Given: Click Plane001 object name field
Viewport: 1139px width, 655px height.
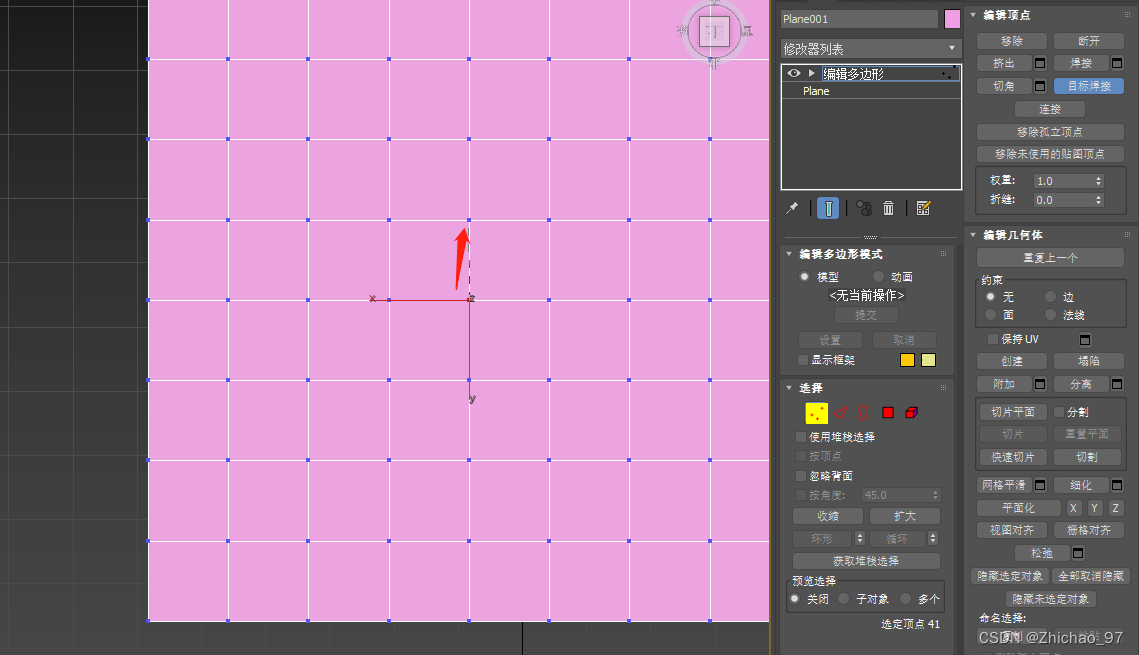Looking at the screenshot, I should click(x=859, y=20).
